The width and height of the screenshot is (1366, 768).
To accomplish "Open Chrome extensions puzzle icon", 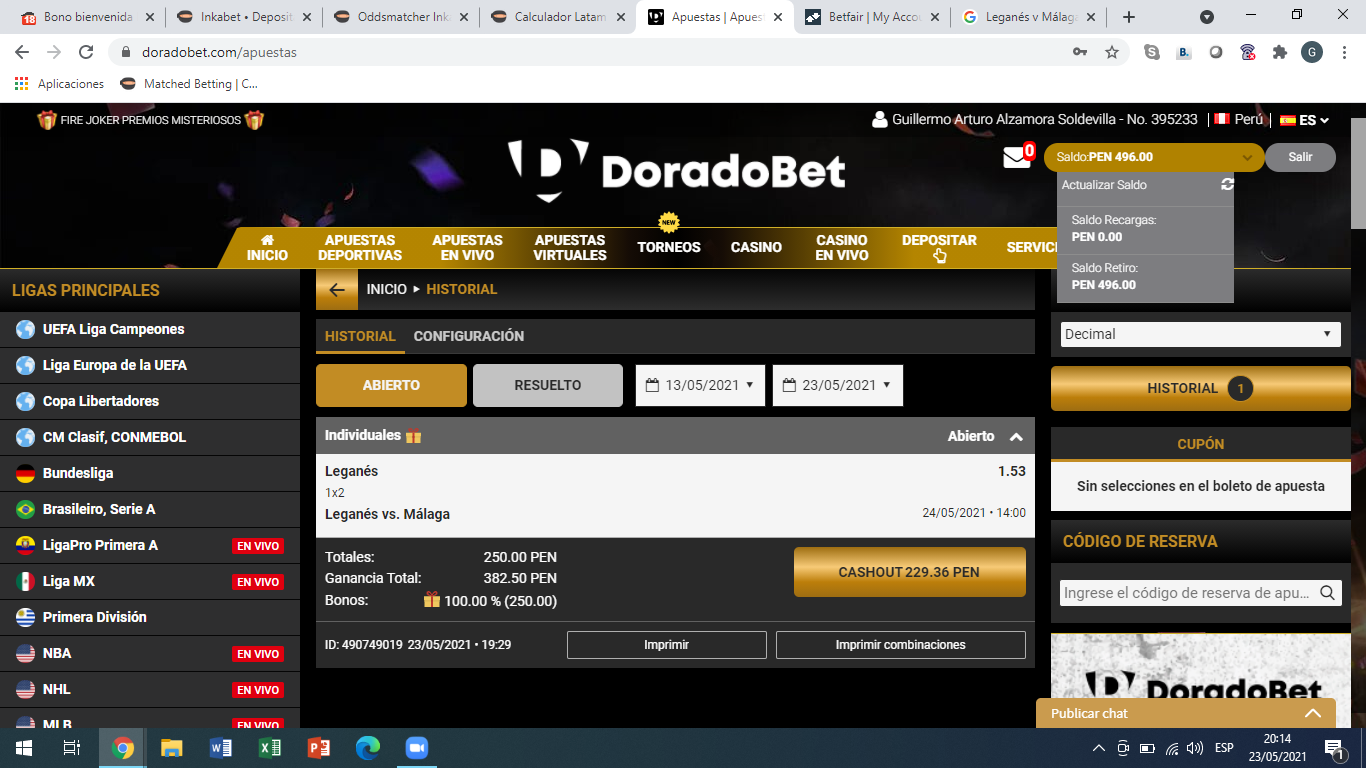I will click(x=1280, y=52).
